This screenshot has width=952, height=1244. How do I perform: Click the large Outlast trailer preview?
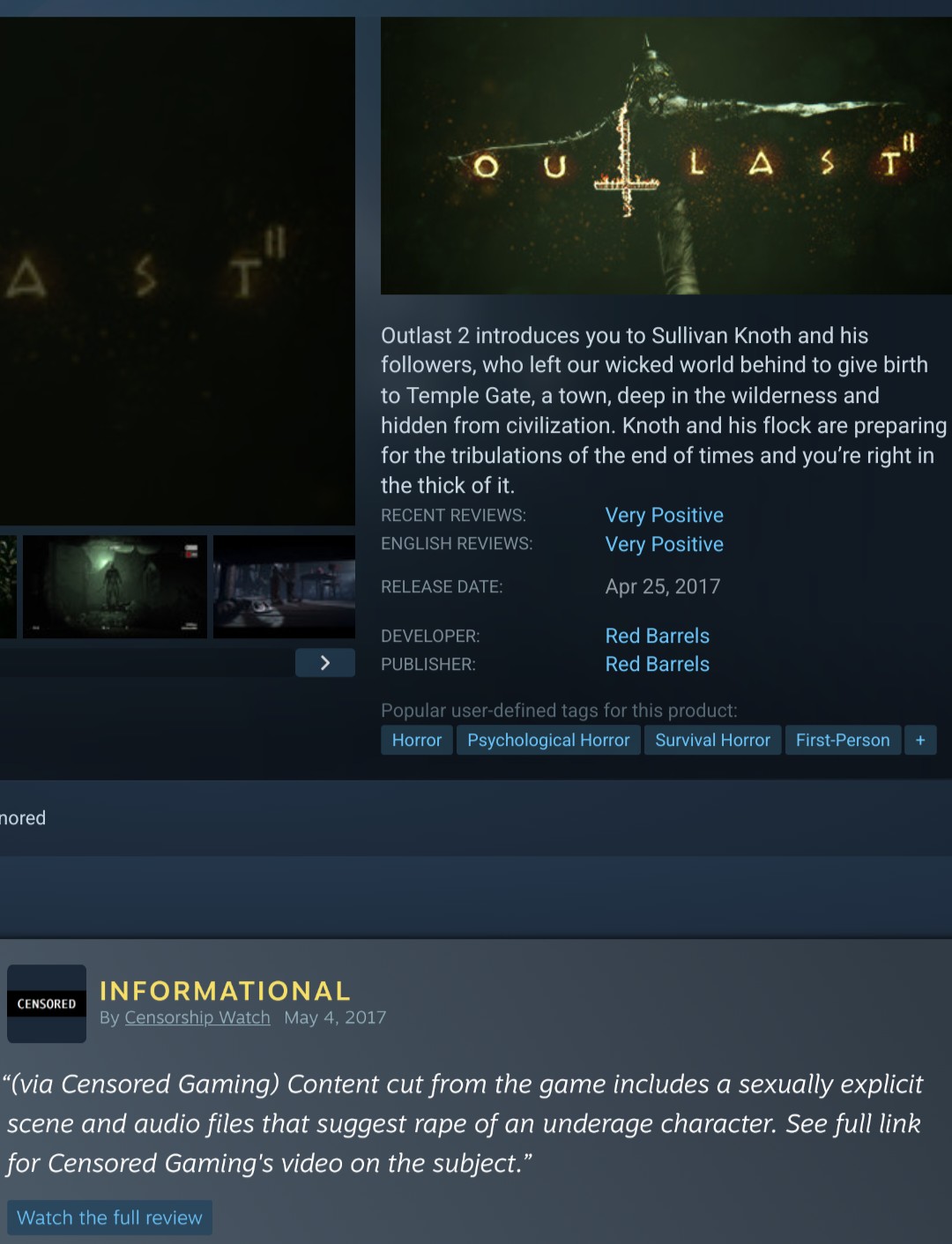point(177,271)
